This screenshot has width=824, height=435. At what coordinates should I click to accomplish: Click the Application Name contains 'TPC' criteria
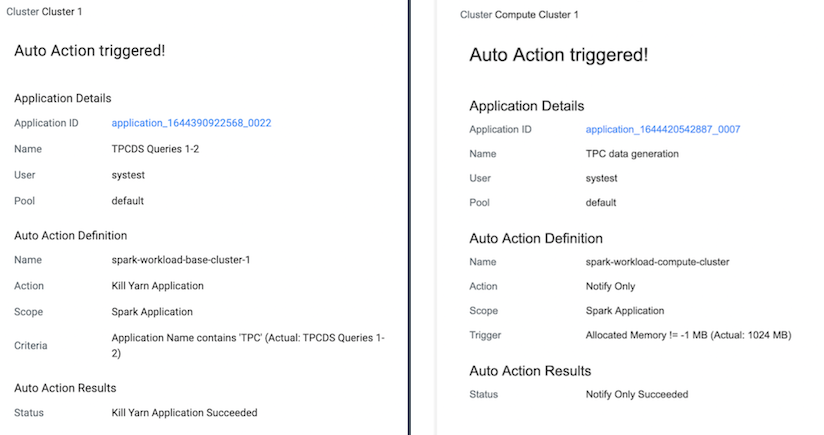coord(248,345)
